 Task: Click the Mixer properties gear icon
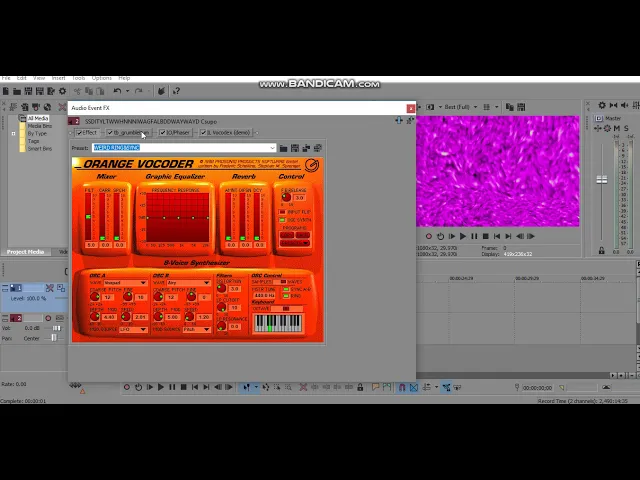pos(602,105)
